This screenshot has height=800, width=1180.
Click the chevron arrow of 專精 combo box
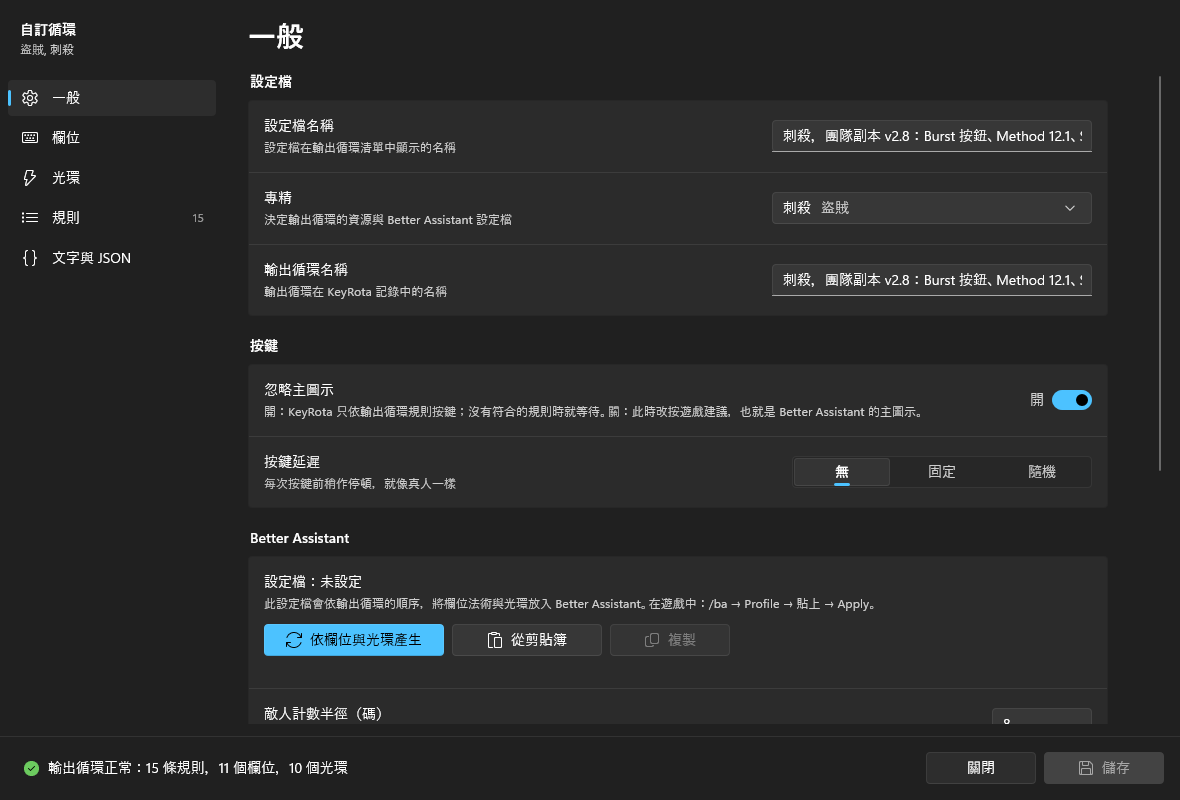pos(1069,208)
